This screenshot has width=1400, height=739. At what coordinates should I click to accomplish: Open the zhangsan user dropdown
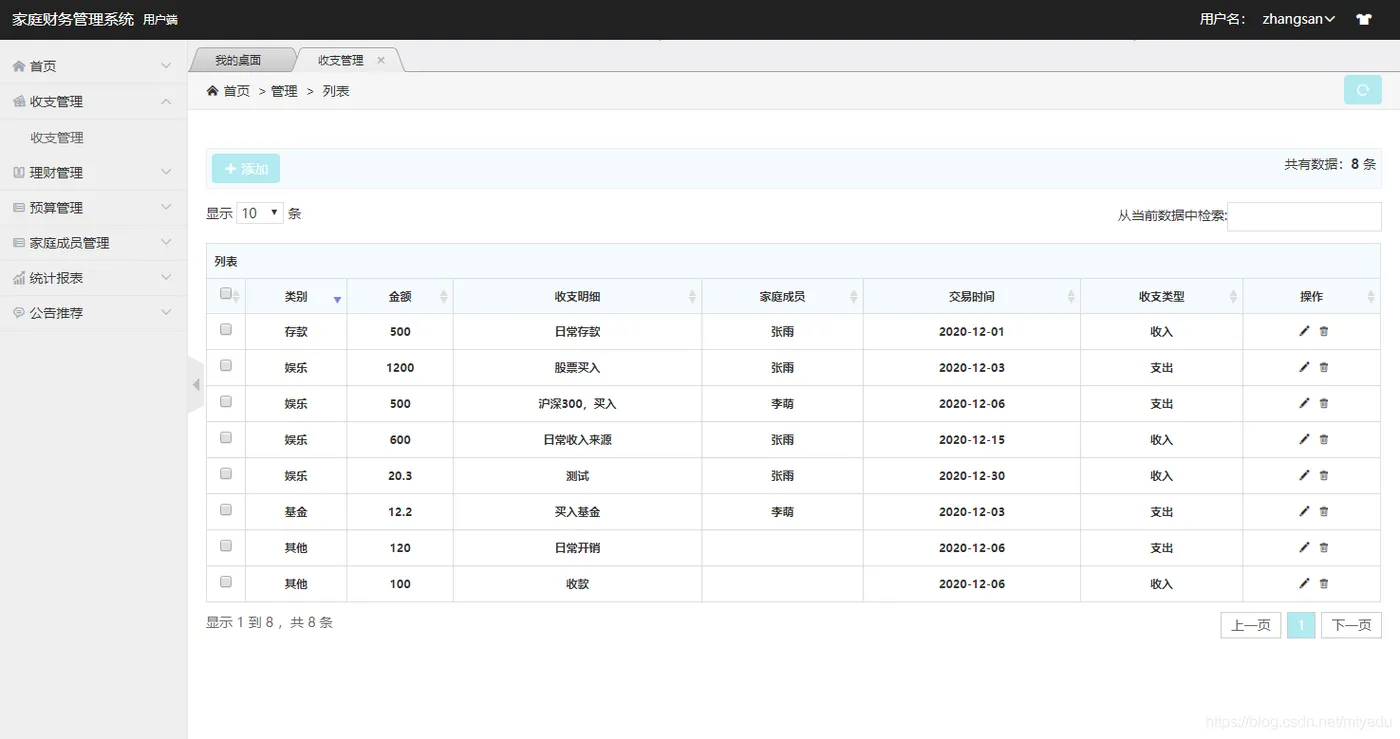point(1298,19)
